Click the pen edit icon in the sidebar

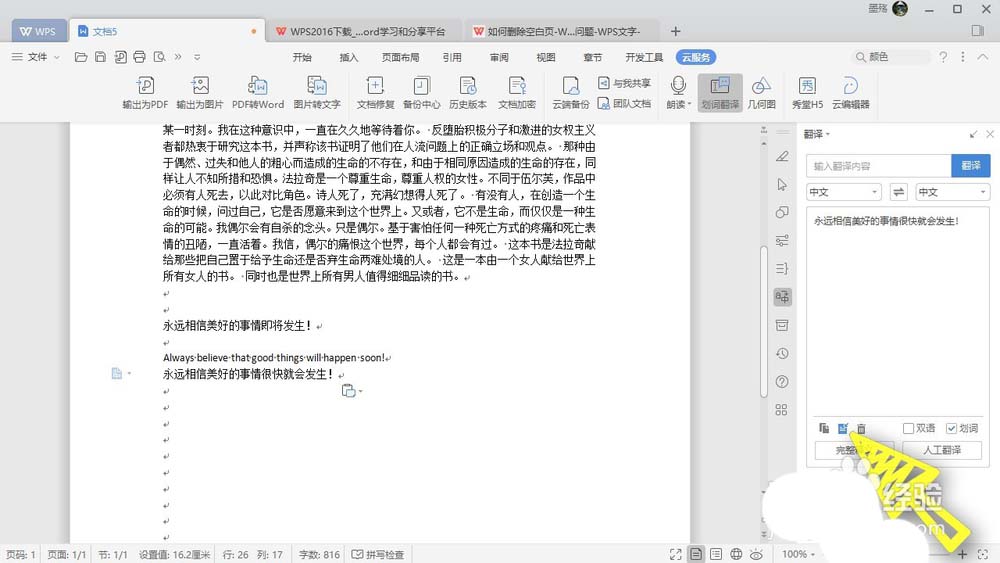782,156
